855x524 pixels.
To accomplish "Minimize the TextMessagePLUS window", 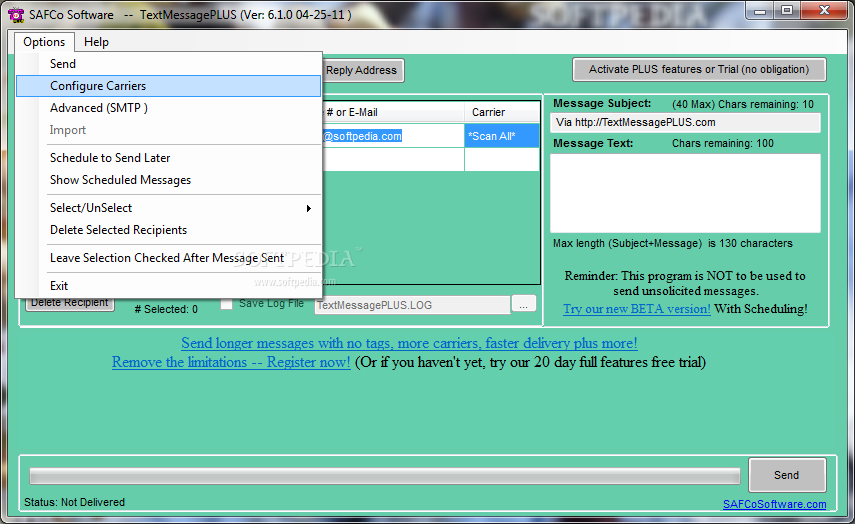I will coord(761,10).
